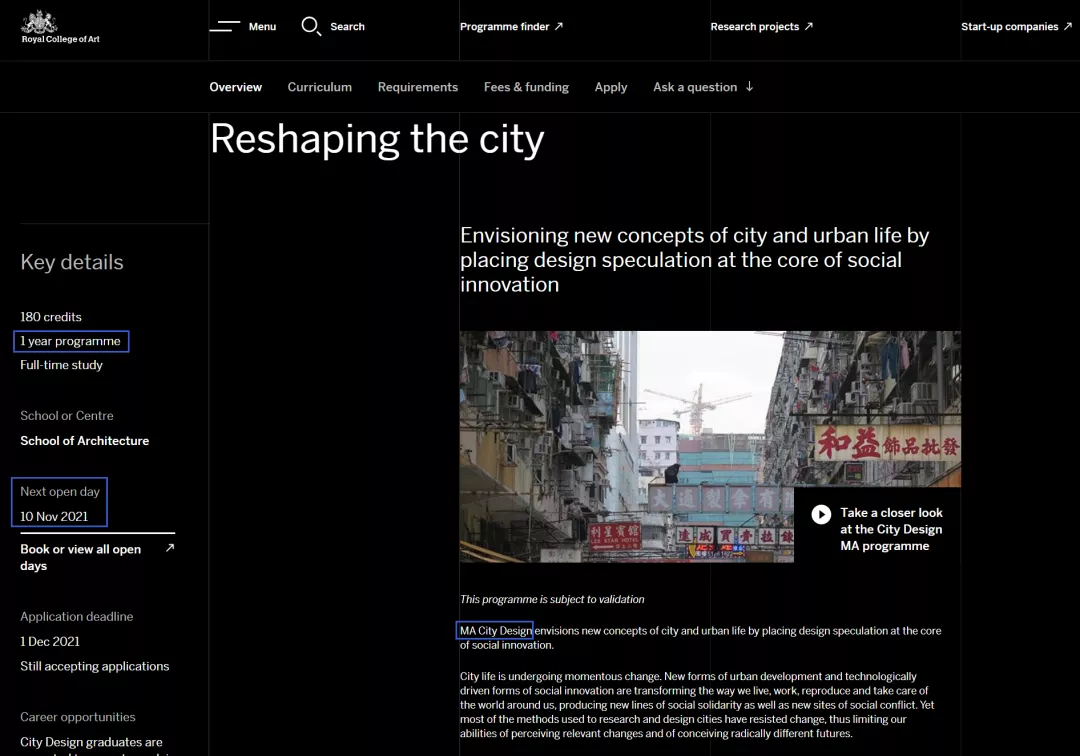Image resolution: width=1080 pixels, height=756 pixels.
Task: Click the 10 Nov 2021 date
Action: (x=54, y=516)
